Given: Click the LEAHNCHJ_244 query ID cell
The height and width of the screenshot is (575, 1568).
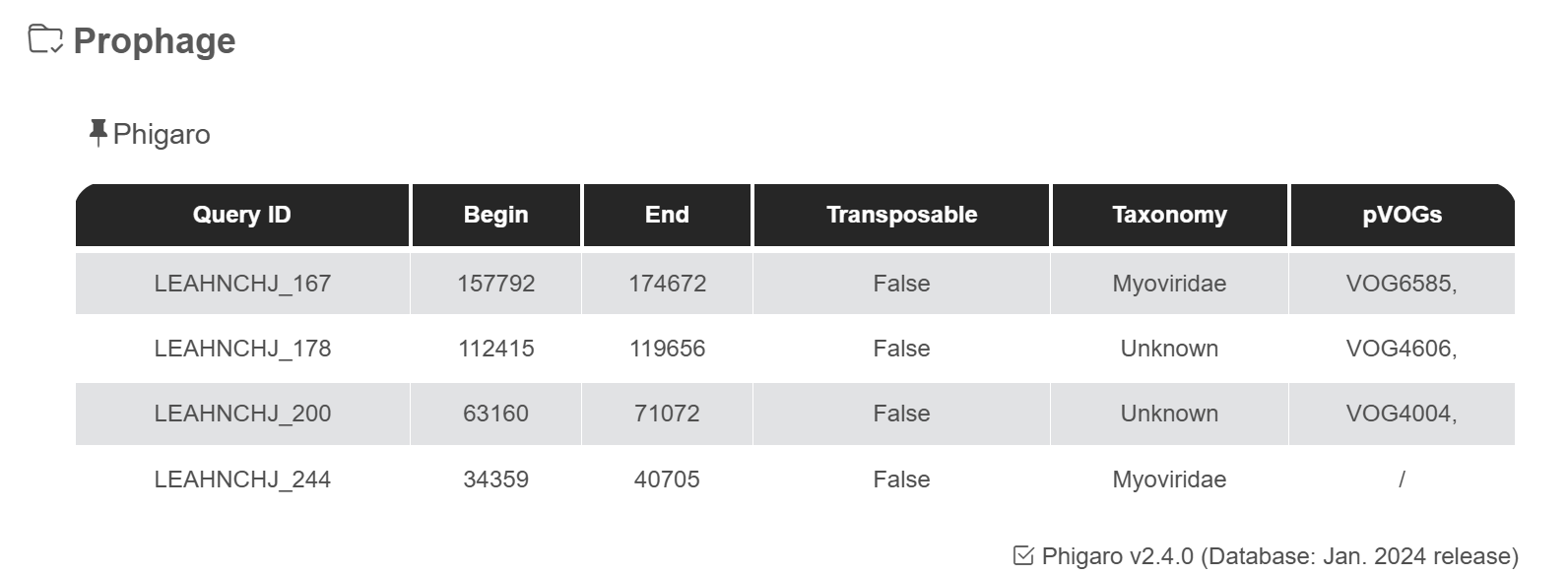Looking at the screenshot, I should click(242, 479).
